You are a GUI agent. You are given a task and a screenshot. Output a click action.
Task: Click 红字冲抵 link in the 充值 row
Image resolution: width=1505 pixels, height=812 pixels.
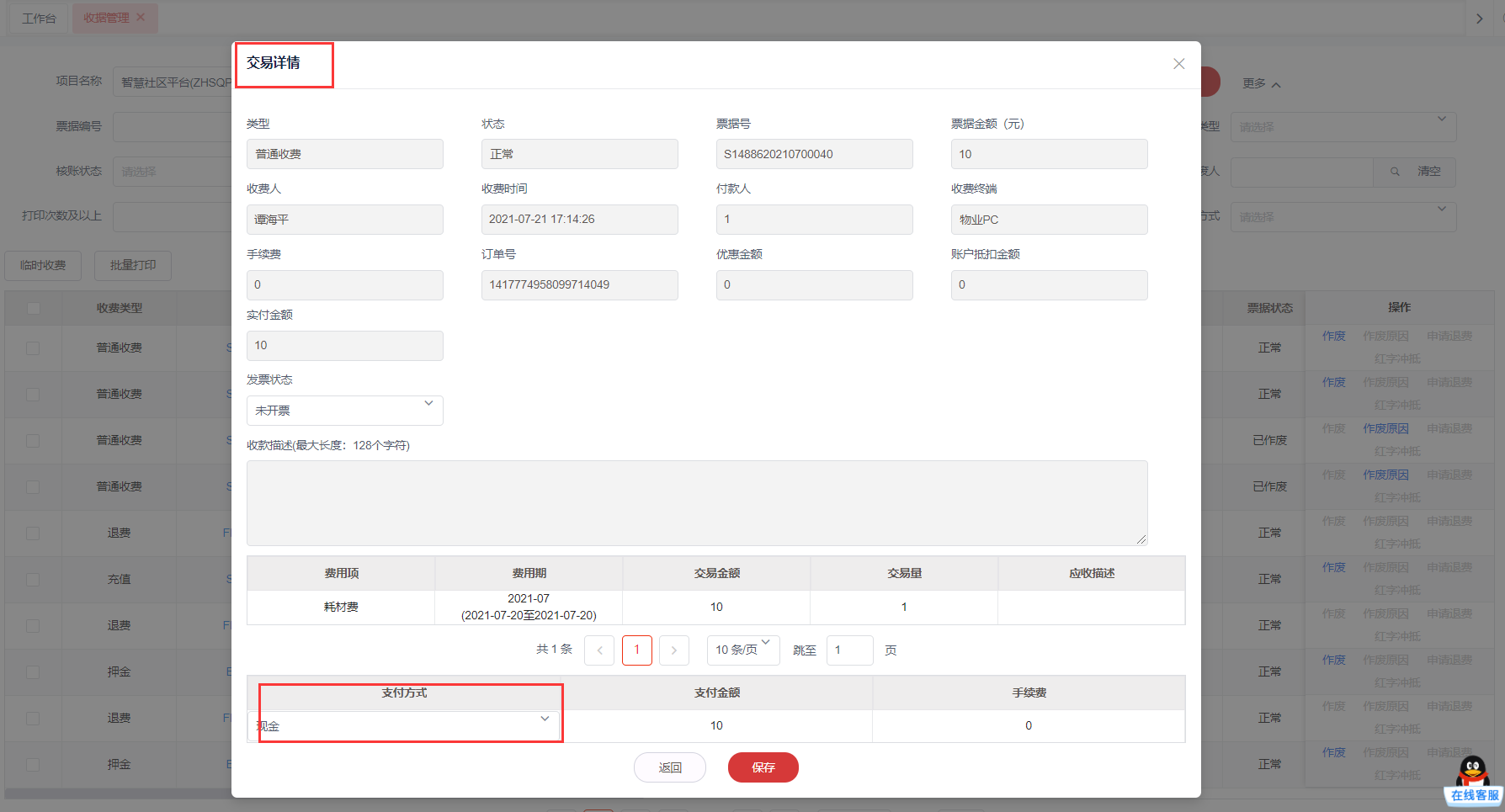pyautogui.click(x=1397, y=591)
